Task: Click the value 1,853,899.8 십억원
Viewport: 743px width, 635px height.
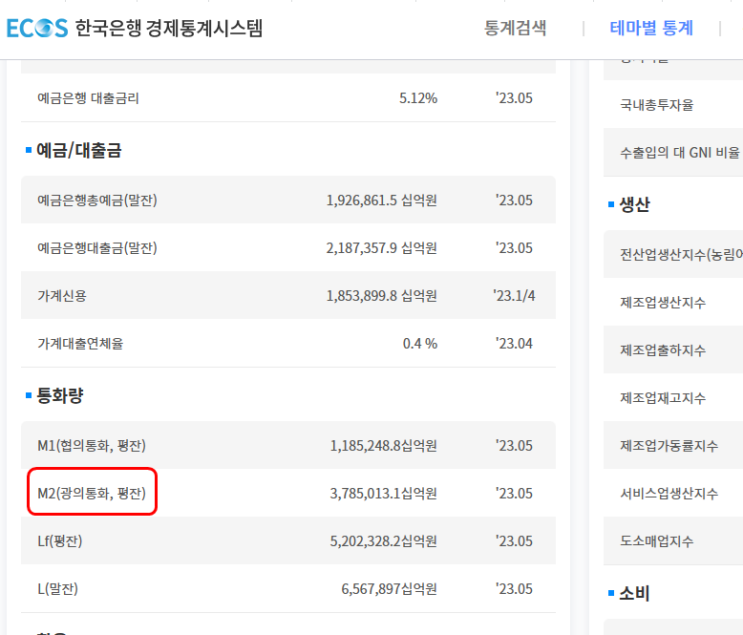Action: click(x=381, y=296)
